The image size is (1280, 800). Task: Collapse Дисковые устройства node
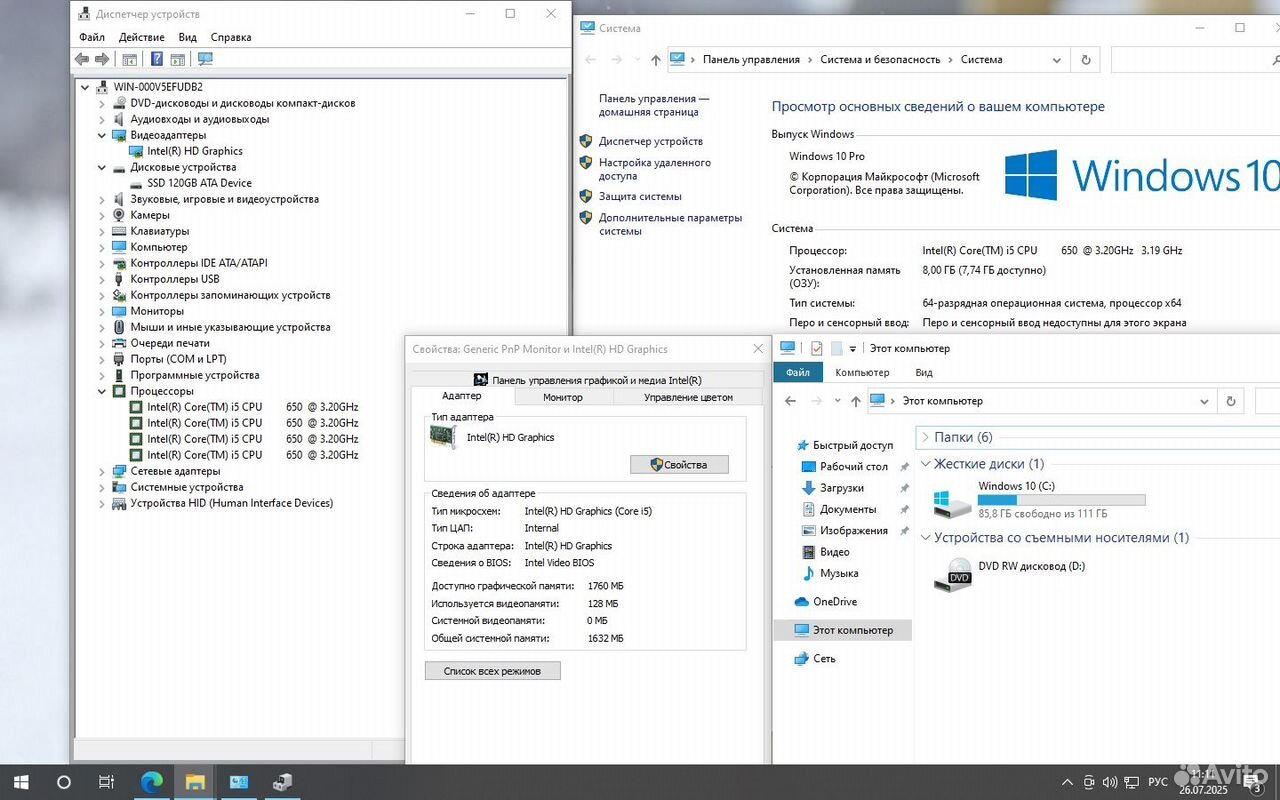tap(102, 167)
